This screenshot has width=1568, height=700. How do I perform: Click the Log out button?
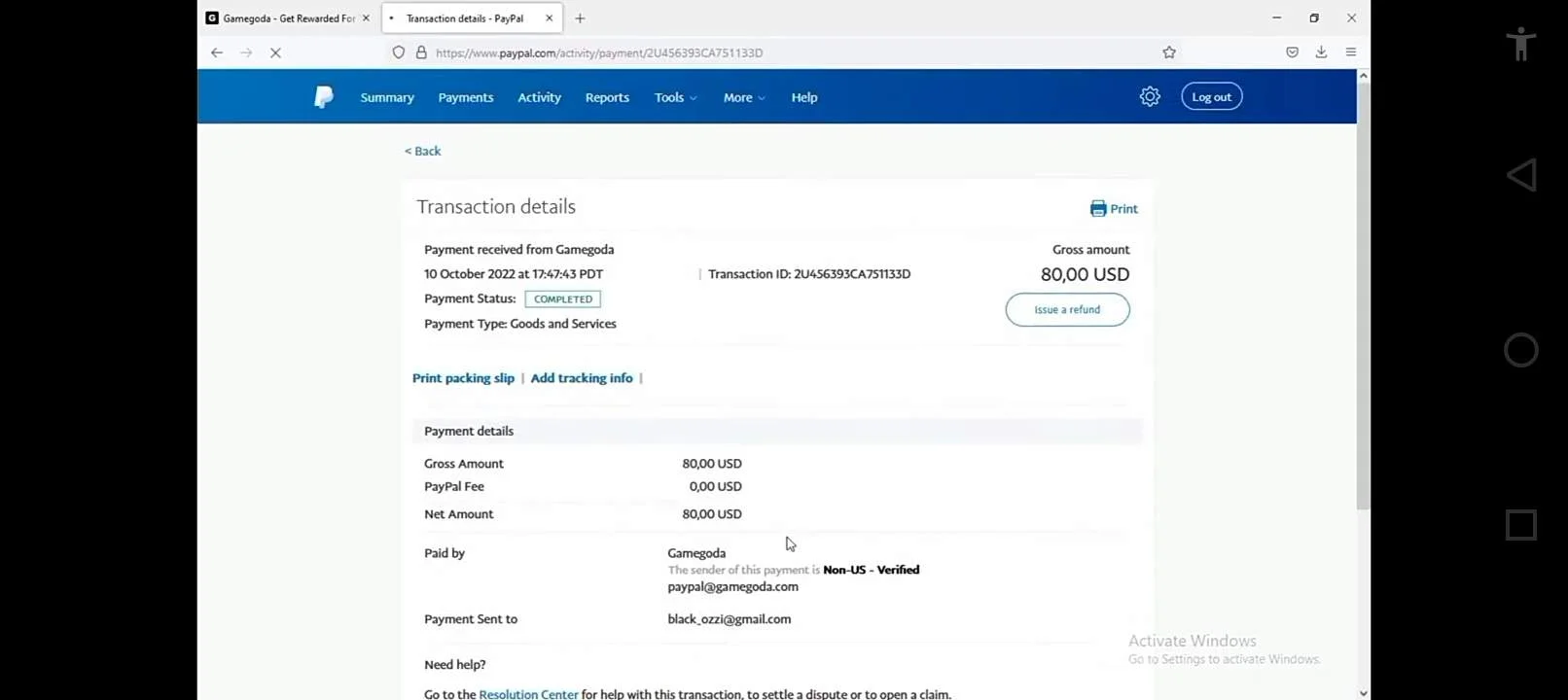(1212, 96)
